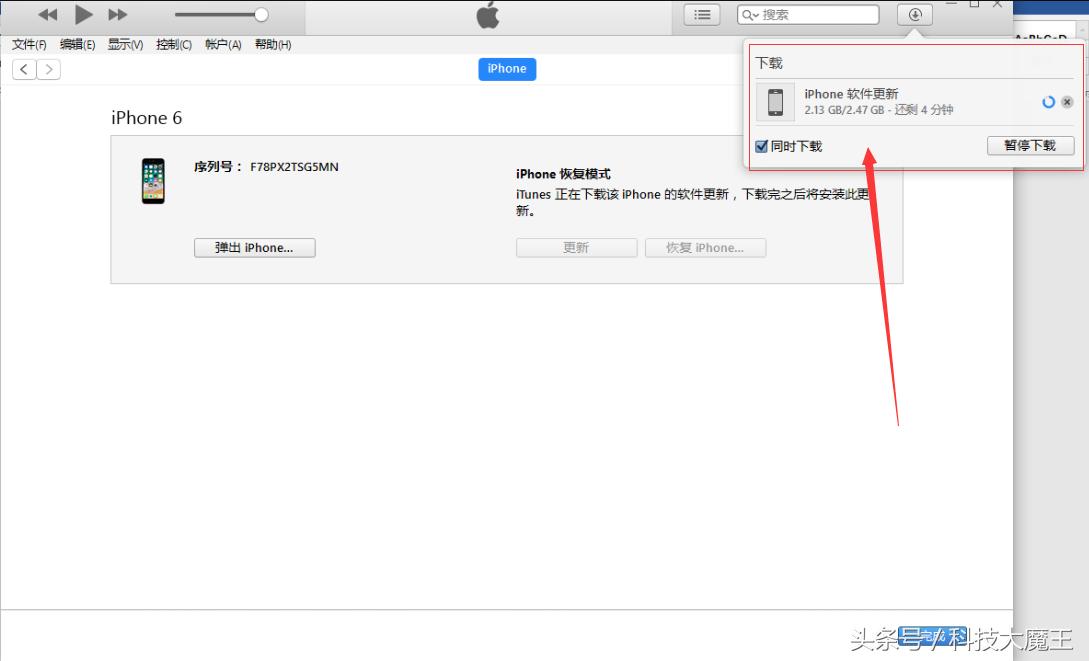Open the 文件(F) menu

click(x=29, y=45)
